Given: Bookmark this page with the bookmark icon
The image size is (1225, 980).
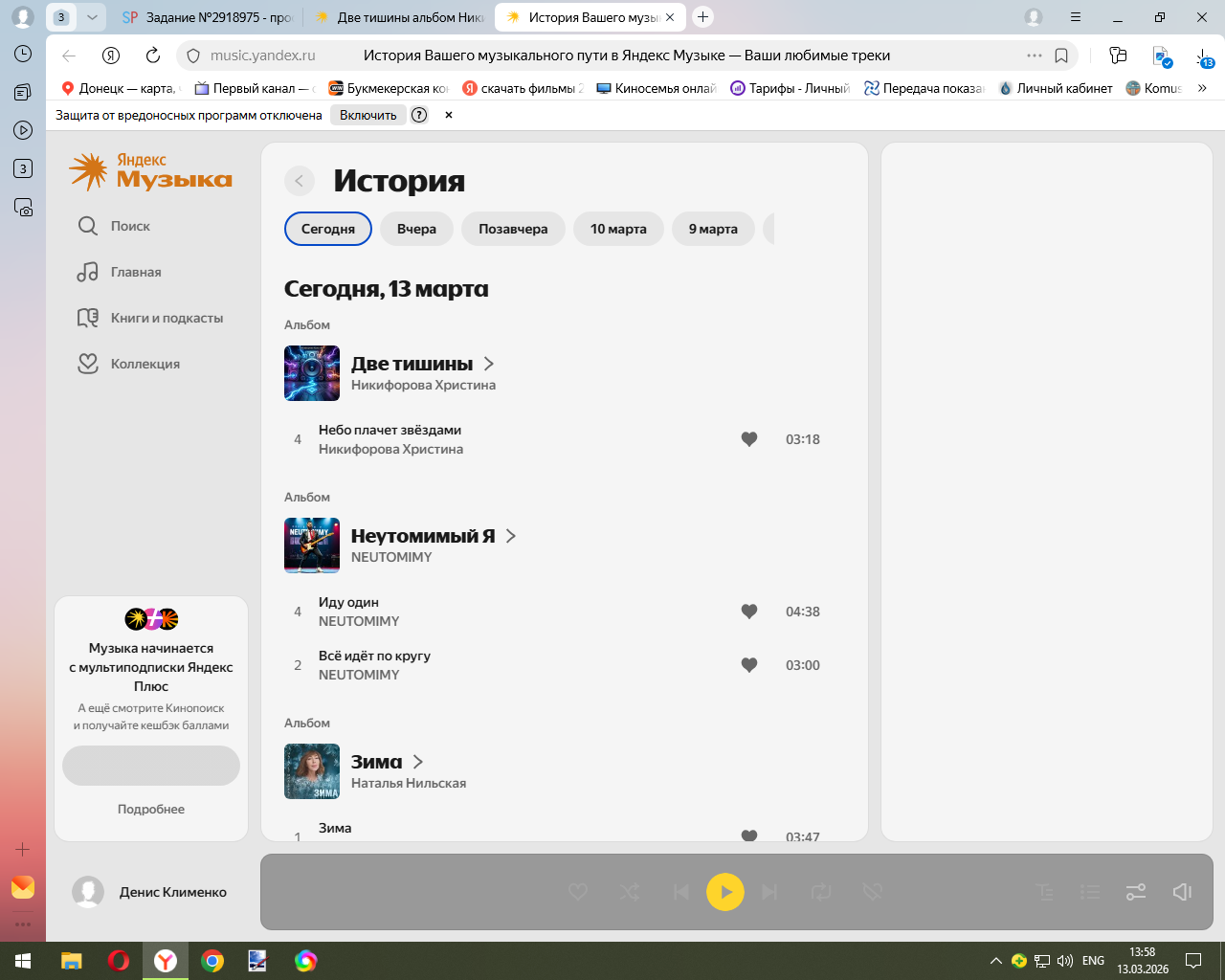Looking at the screenshot, I should [1061, 56].
